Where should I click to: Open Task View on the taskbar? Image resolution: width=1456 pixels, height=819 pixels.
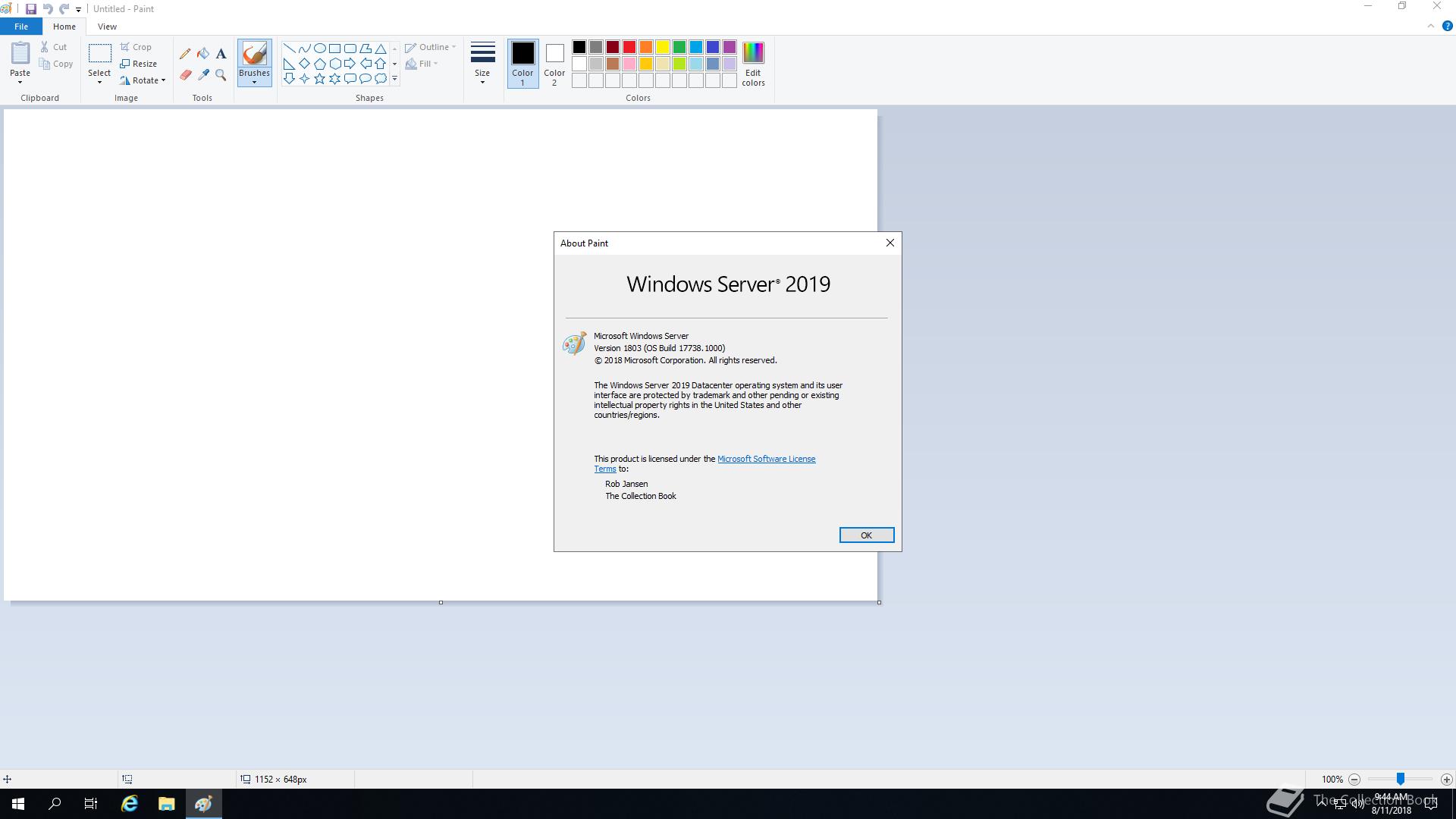(91, 804)
